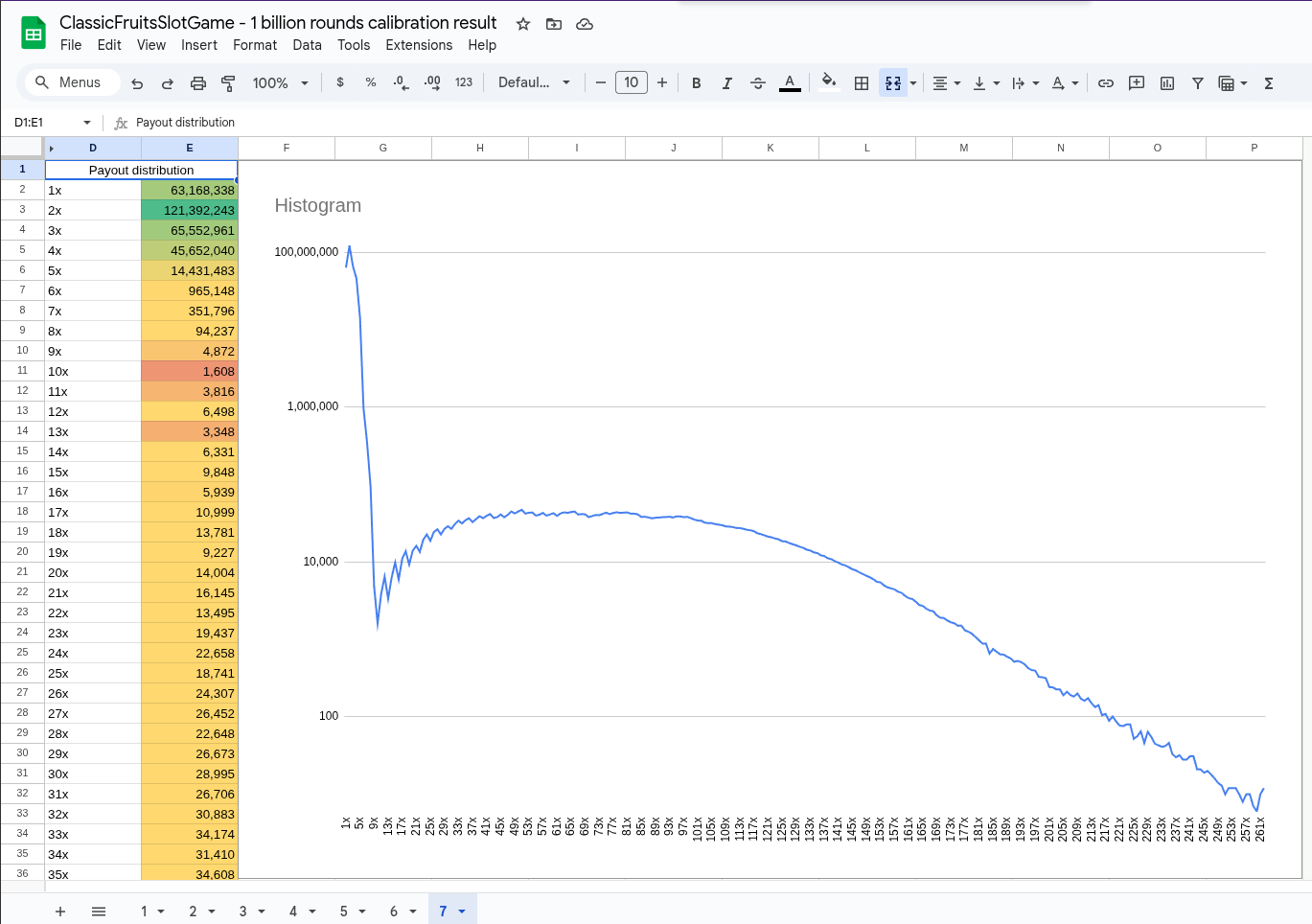Screen dimensions: 1312x924
Task: Open the fill color picker
Action: 830,82
